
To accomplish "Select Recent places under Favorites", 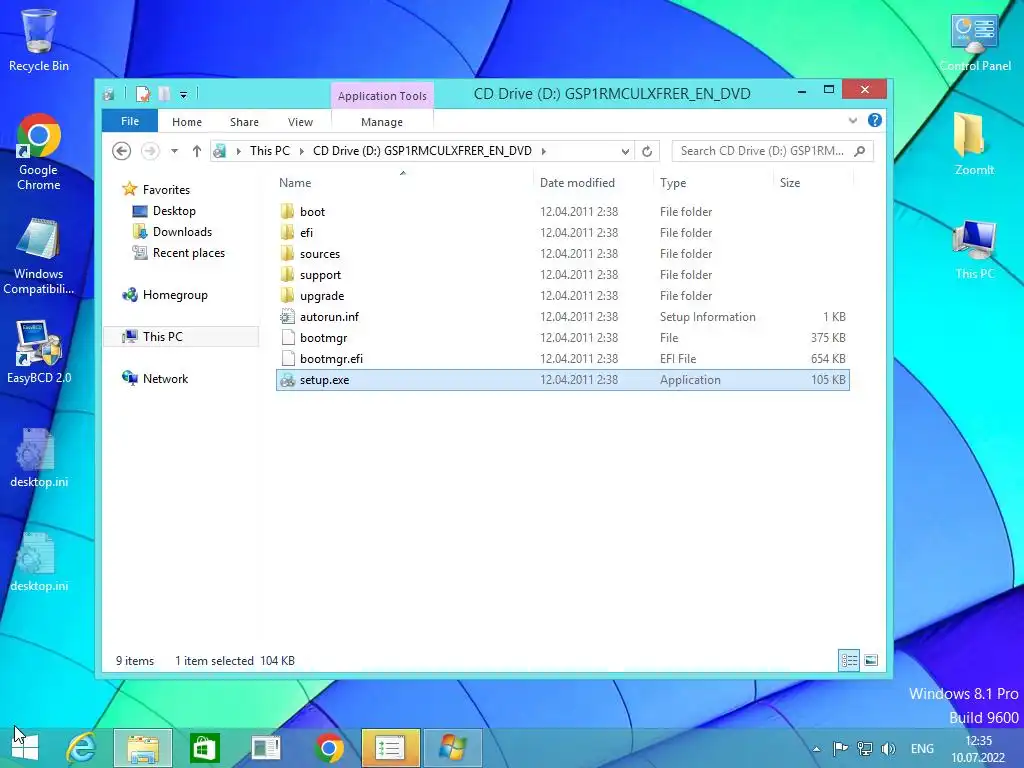I will coord(188,253).
